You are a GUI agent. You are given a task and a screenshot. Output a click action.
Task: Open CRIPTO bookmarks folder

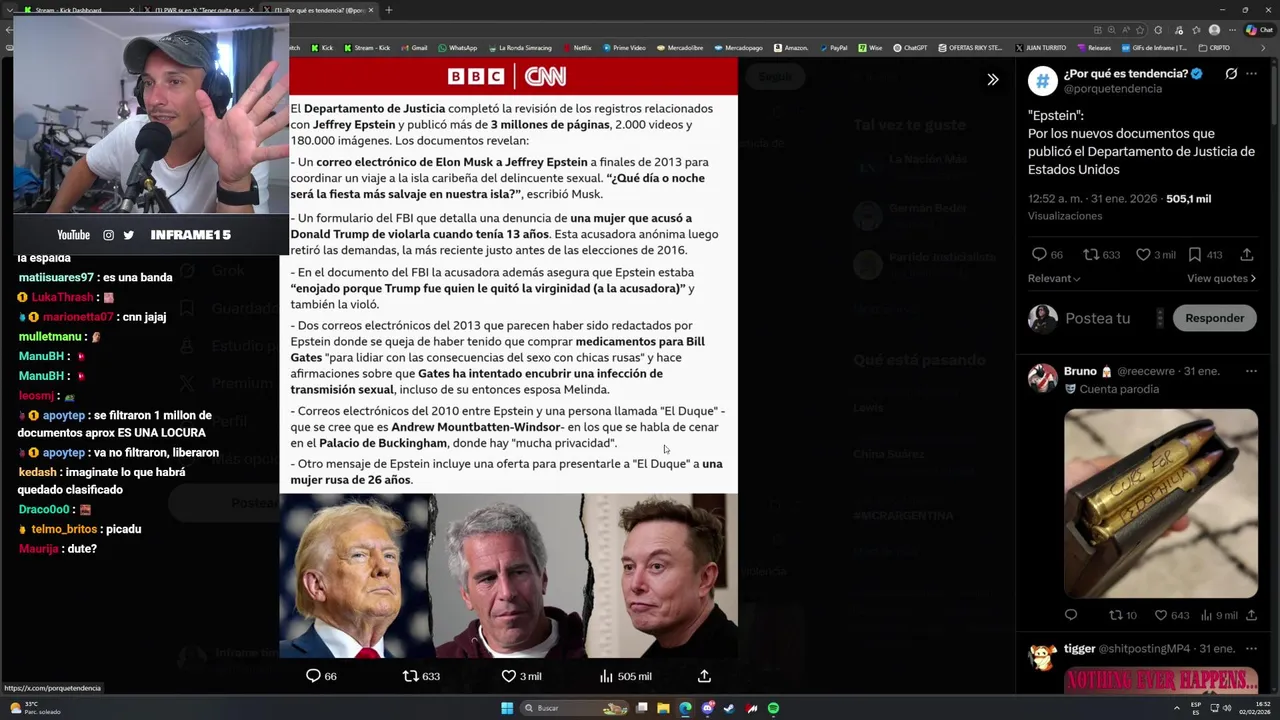(1213, 48)
